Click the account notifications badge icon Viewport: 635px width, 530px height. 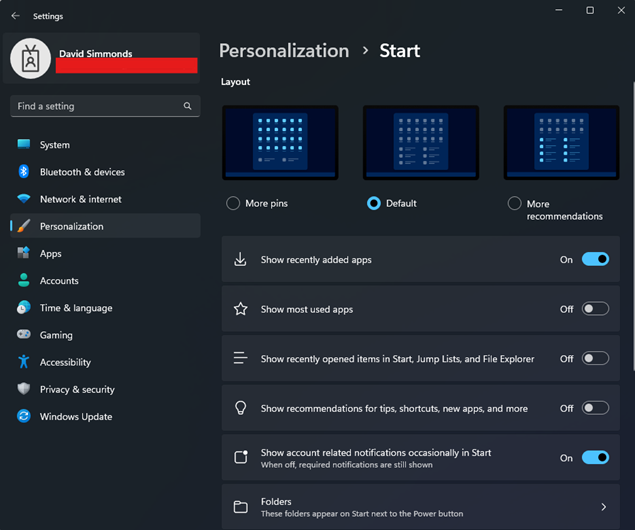point(241,458)
